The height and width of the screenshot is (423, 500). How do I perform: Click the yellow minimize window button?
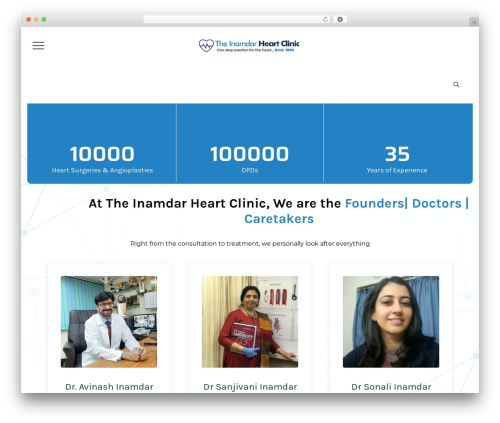coord(36,19)
